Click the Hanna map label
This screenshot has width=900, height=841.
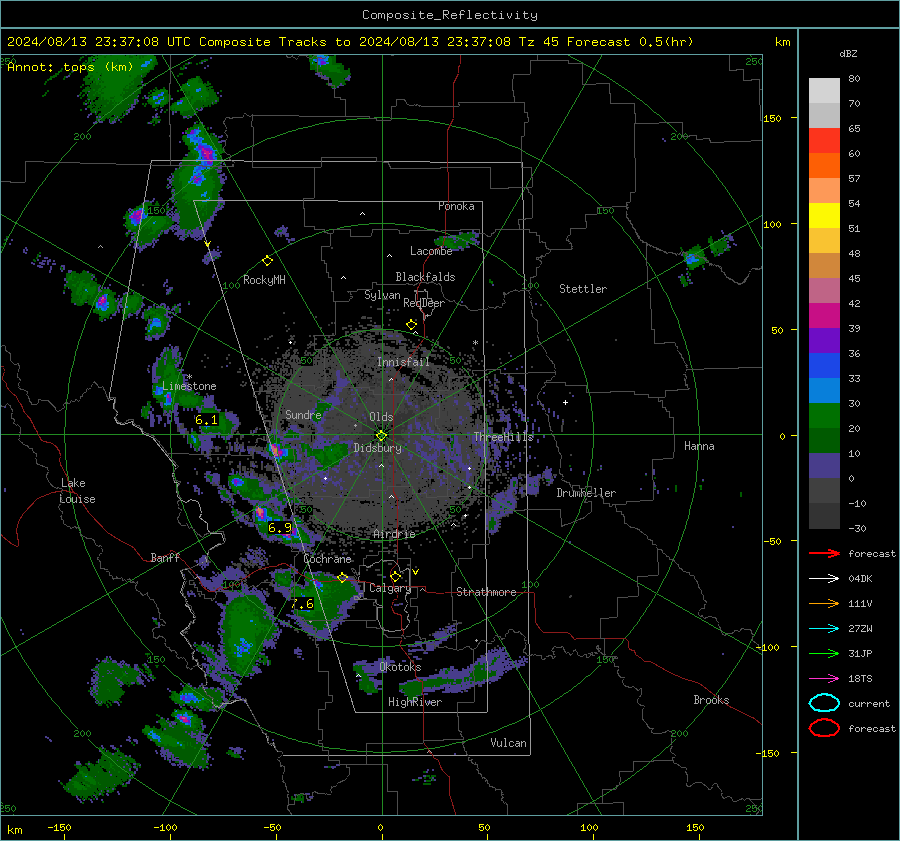(x=699, y=446)
